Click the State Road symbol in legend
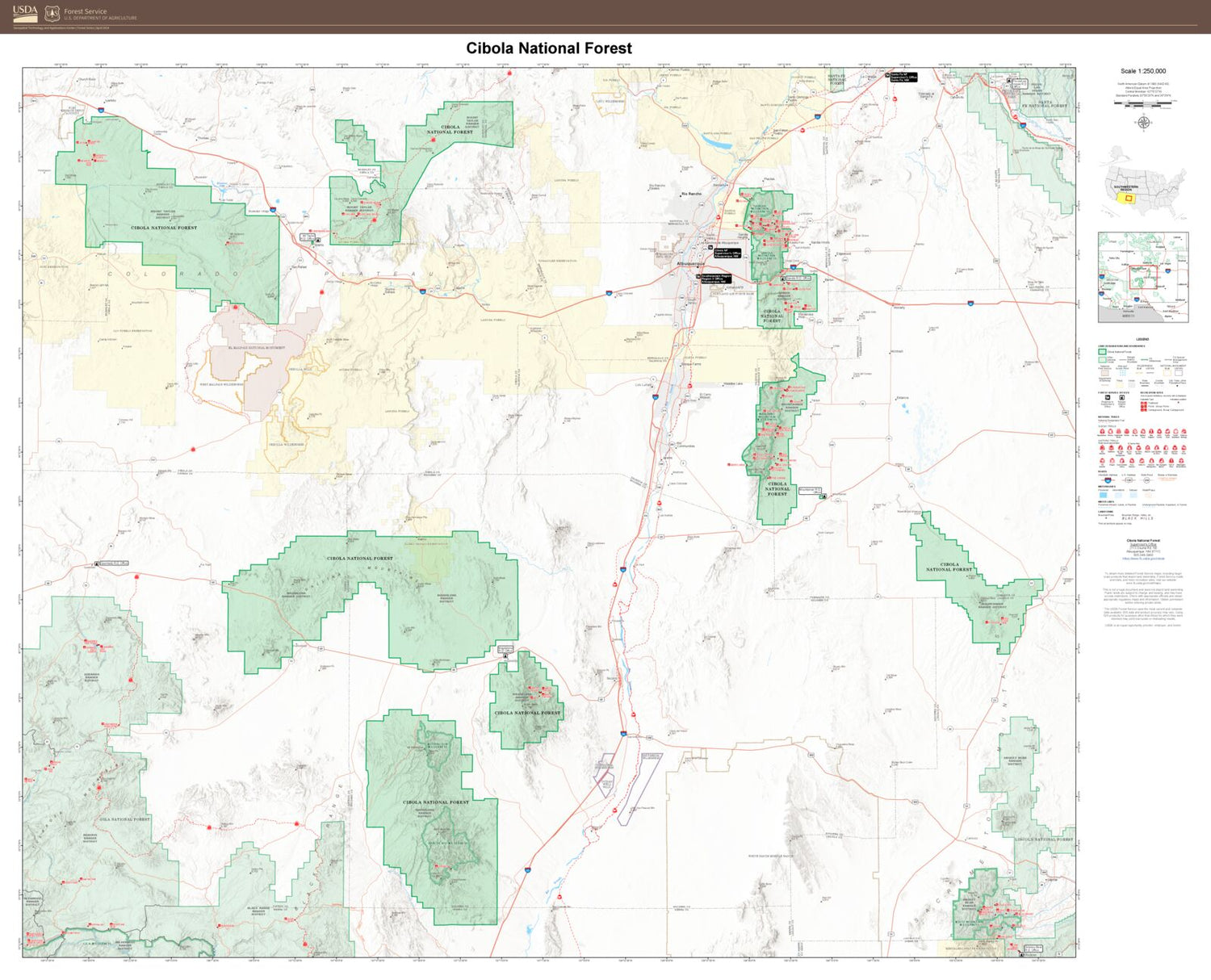This screenshot has height=980, width=1211. tap(1146, 480)
